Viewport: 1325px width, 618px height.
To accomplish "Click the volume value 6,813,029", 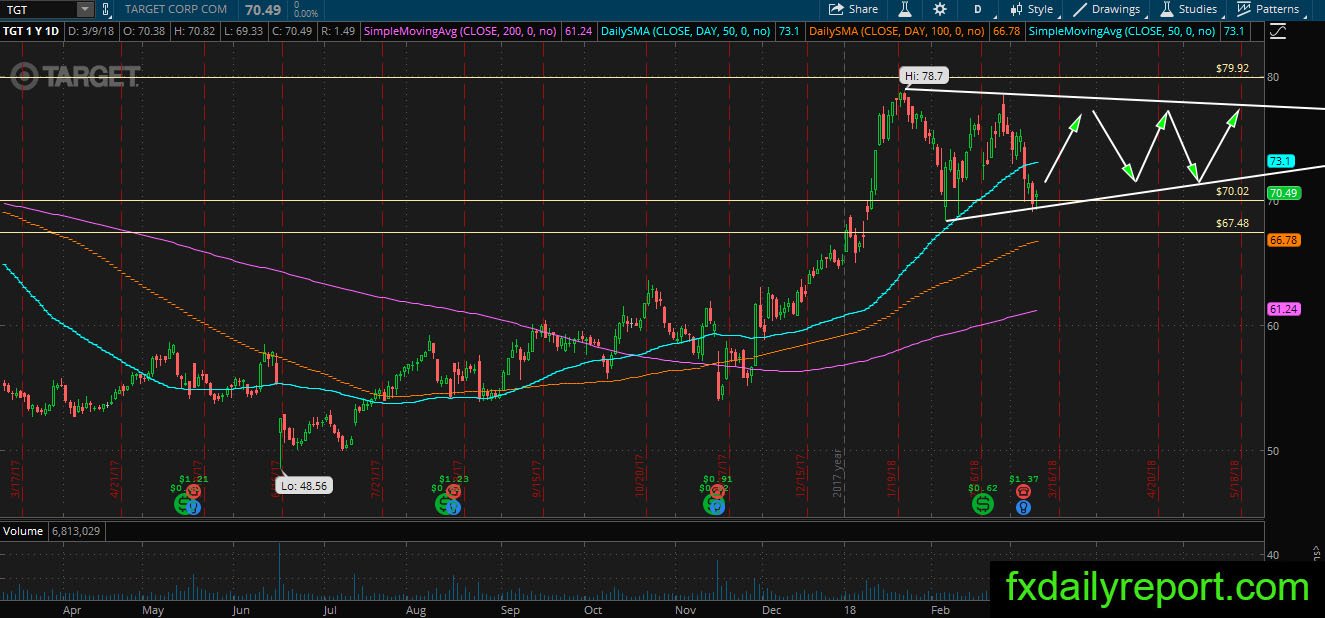I will 74,530.
